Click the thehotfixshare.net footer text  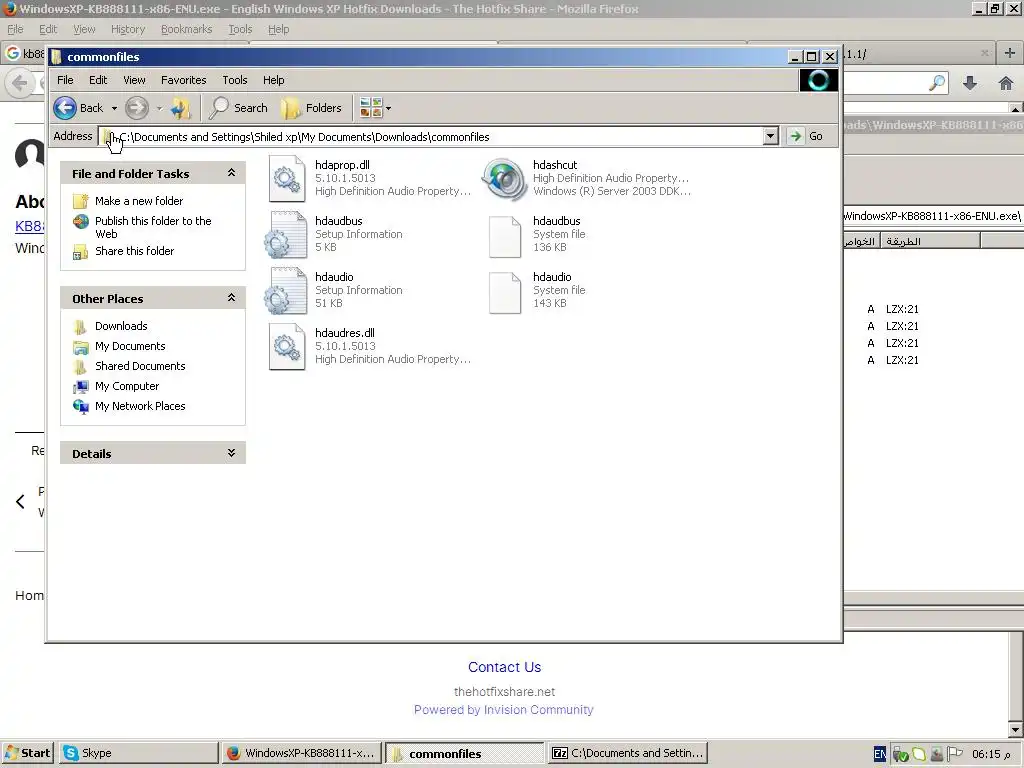tap(504, 692)
